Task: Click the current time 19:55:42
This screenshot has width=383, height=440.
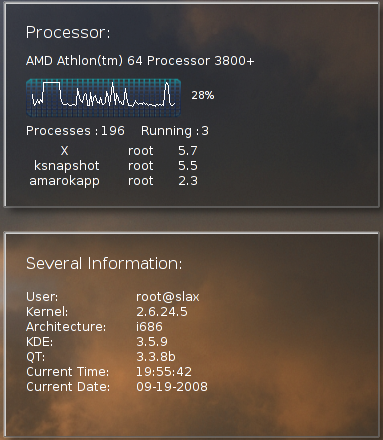Action: coord(164,372)
